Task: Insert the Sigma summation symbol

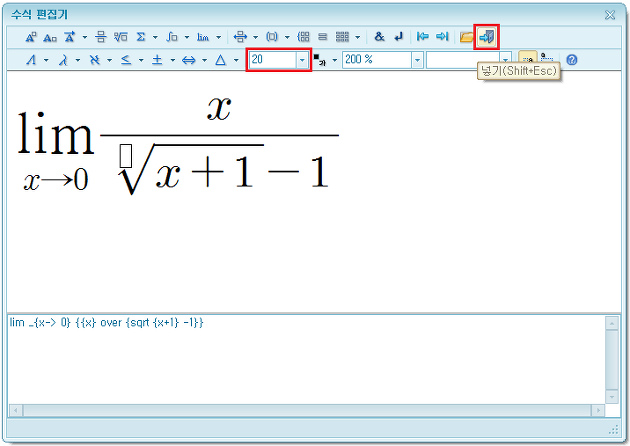Action: tap(141, 37)
